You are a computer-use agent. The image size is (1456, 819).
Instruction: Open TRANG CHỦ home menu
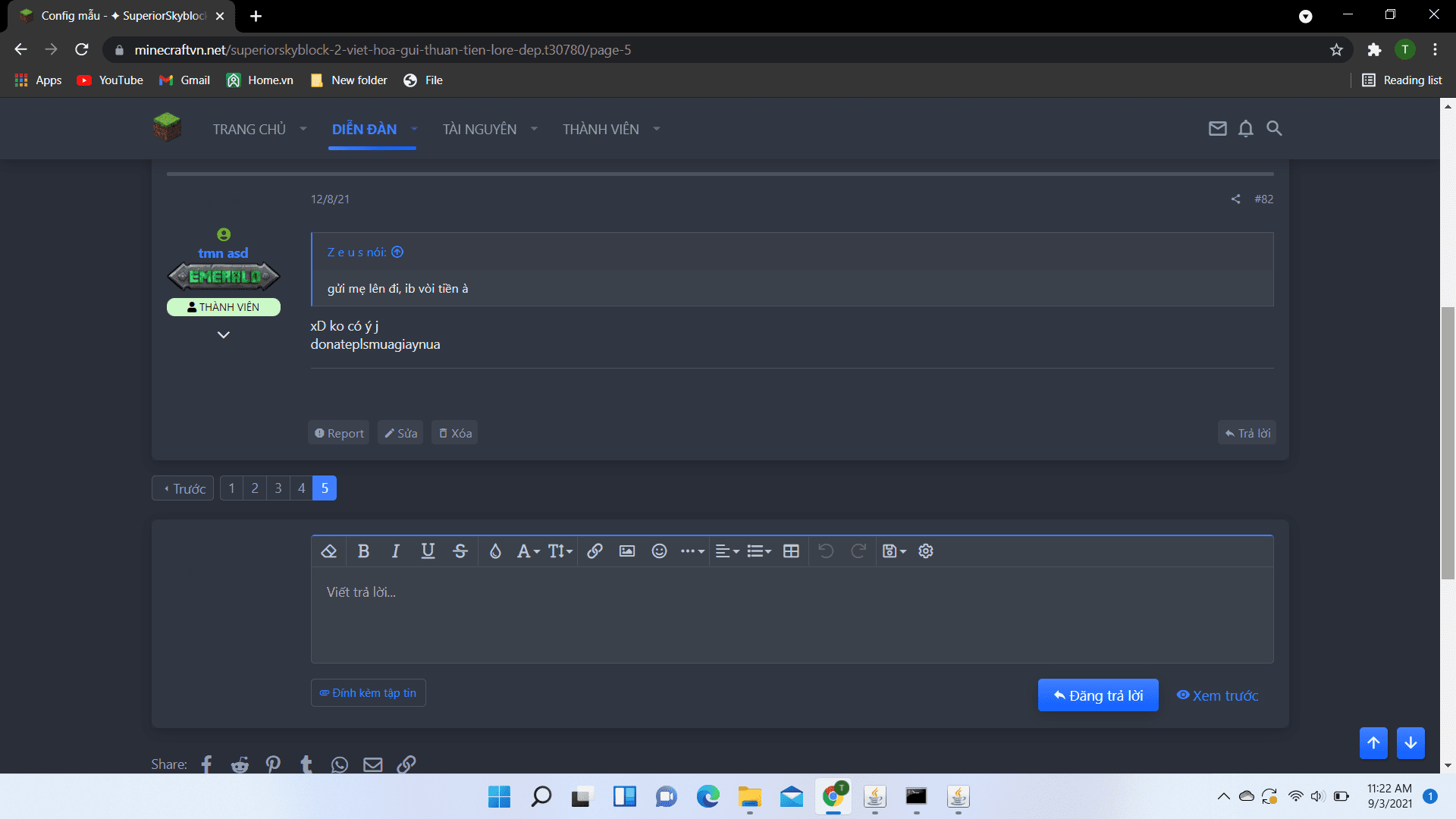249,129
